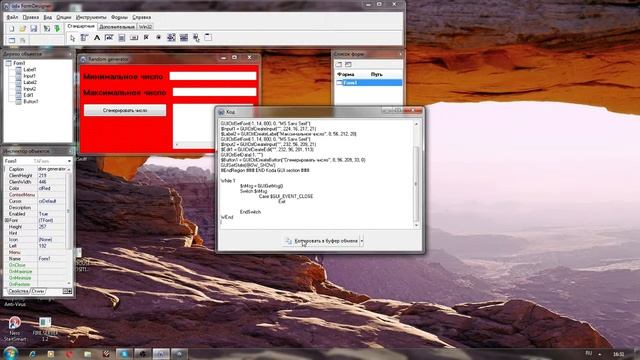Switch to the Свойства inspector tab
The height and width of the screenshot is (360, 640).
pyautogui.click(x=18, y=291)
